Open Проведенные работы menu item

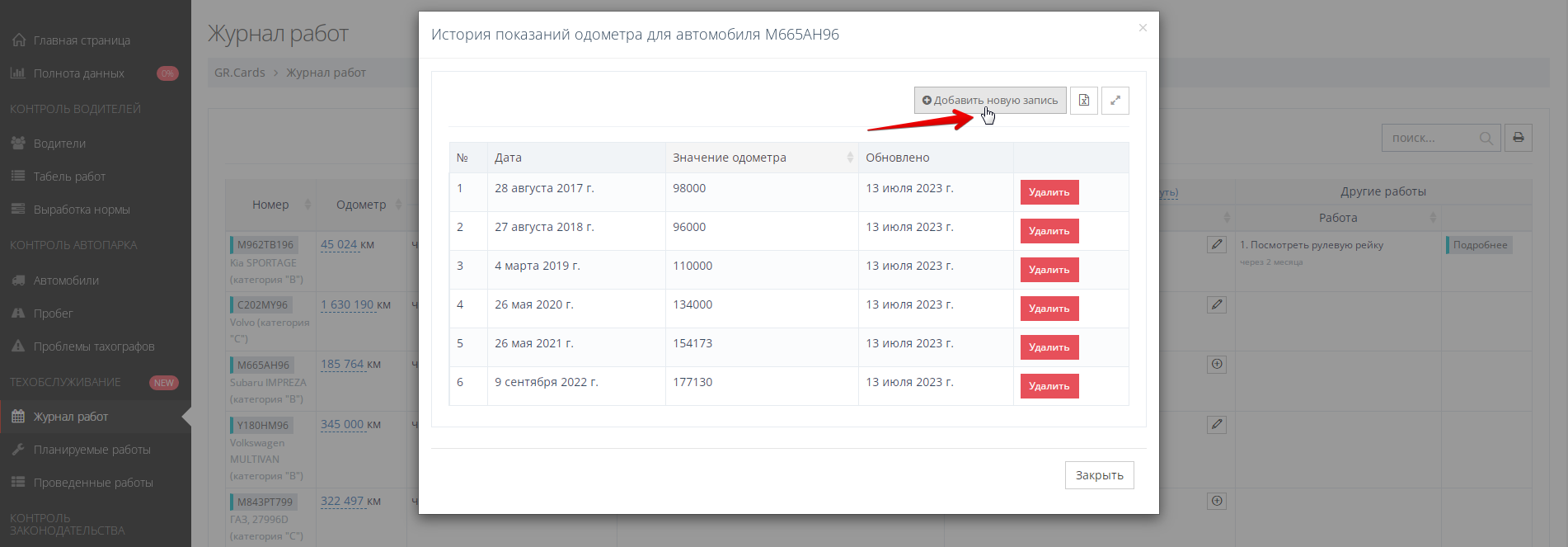[x=93, y=483]
